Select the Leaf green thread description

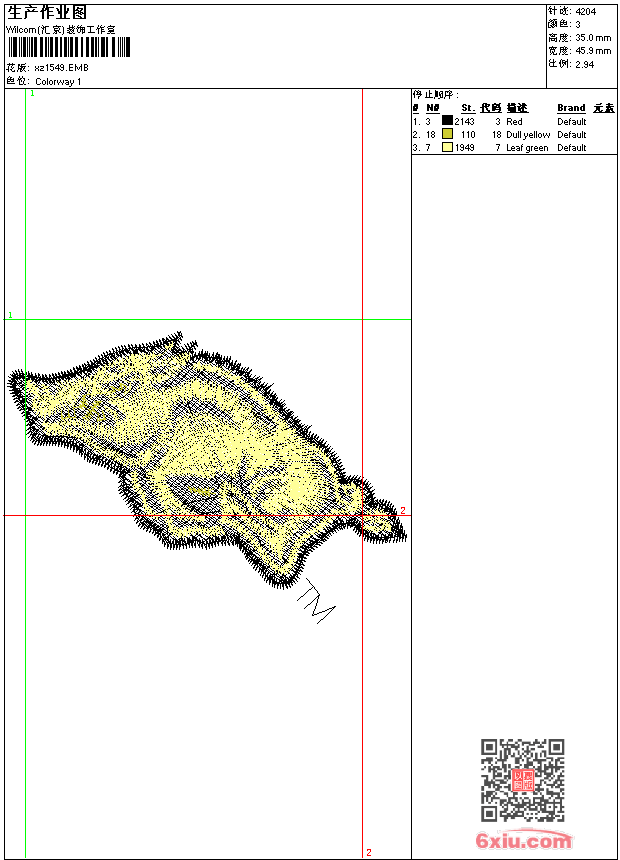[x=527, y=147]
